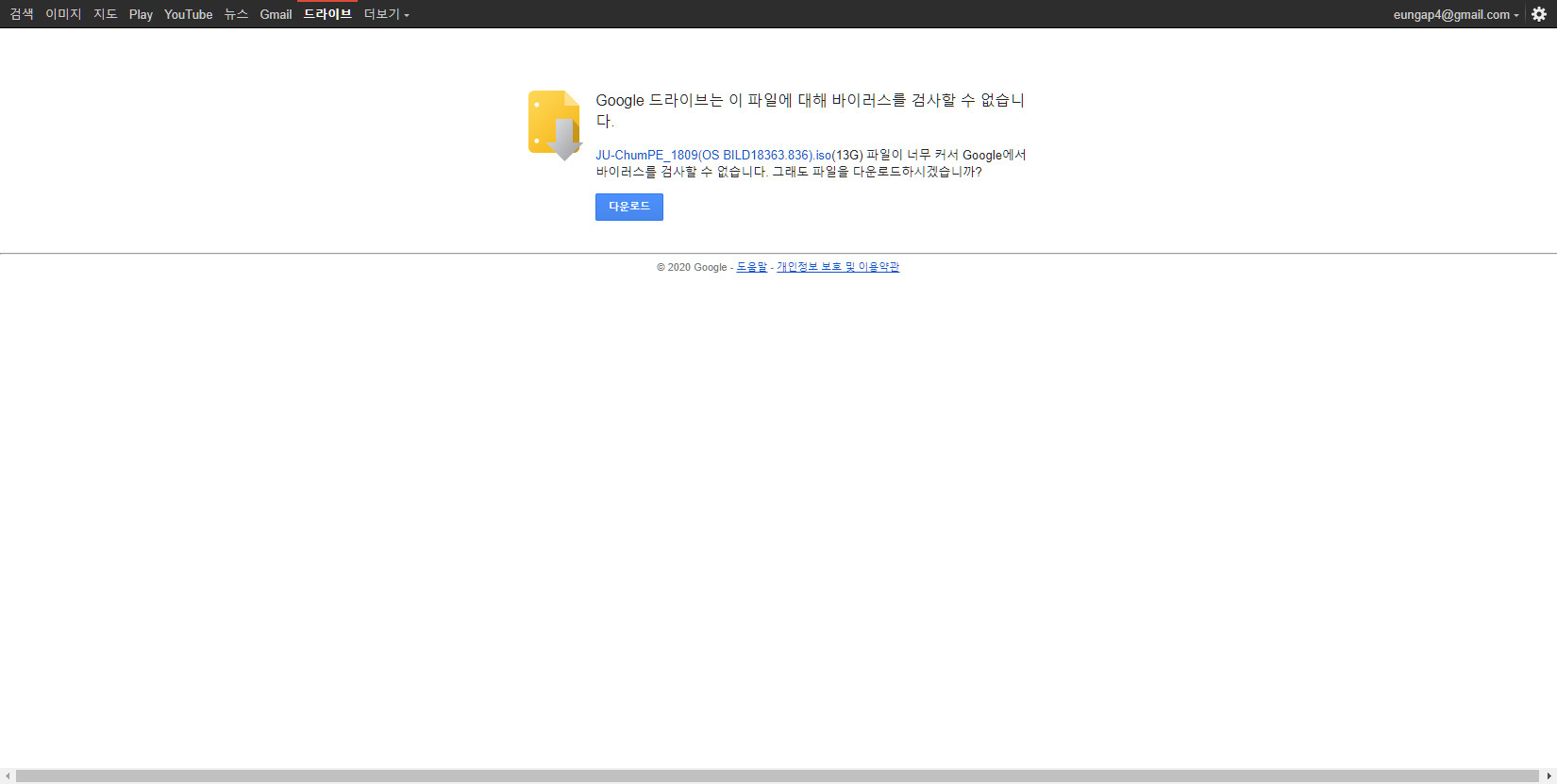Viewport: 1557px width, 784px height.
Task: Go to Gmail from the top bar
Action: point(276,14)
